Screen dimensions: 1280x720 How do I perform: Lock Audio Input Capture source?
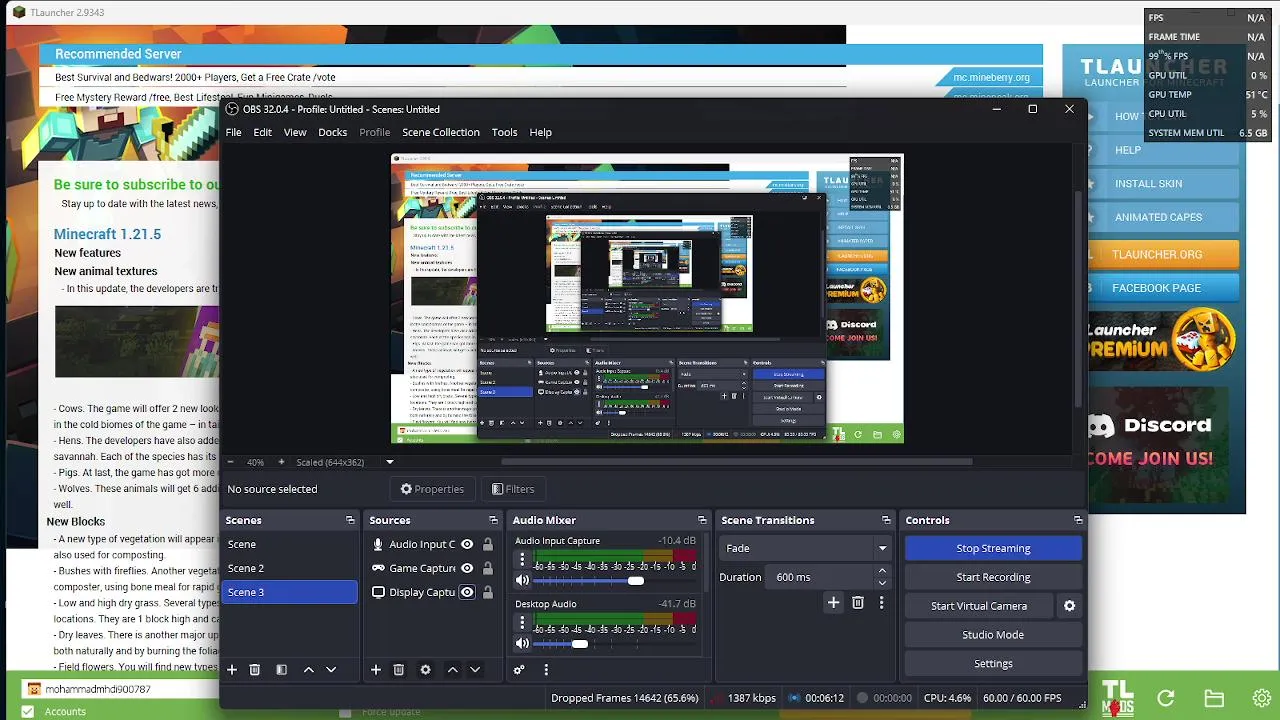tap(487, 544)
